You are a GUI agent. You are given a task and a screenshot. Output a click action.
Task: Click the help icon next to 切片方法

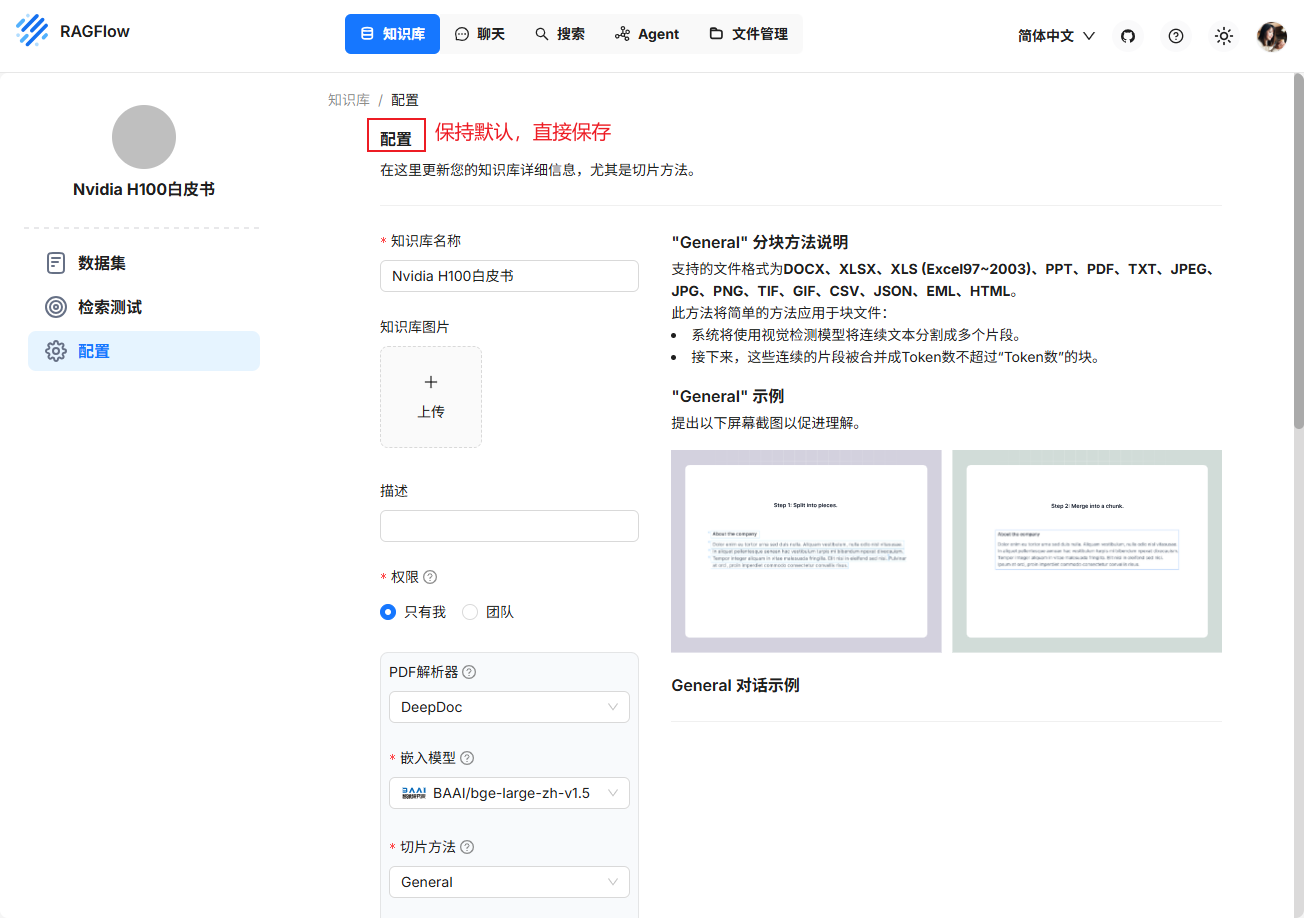(x=467, y=847)
